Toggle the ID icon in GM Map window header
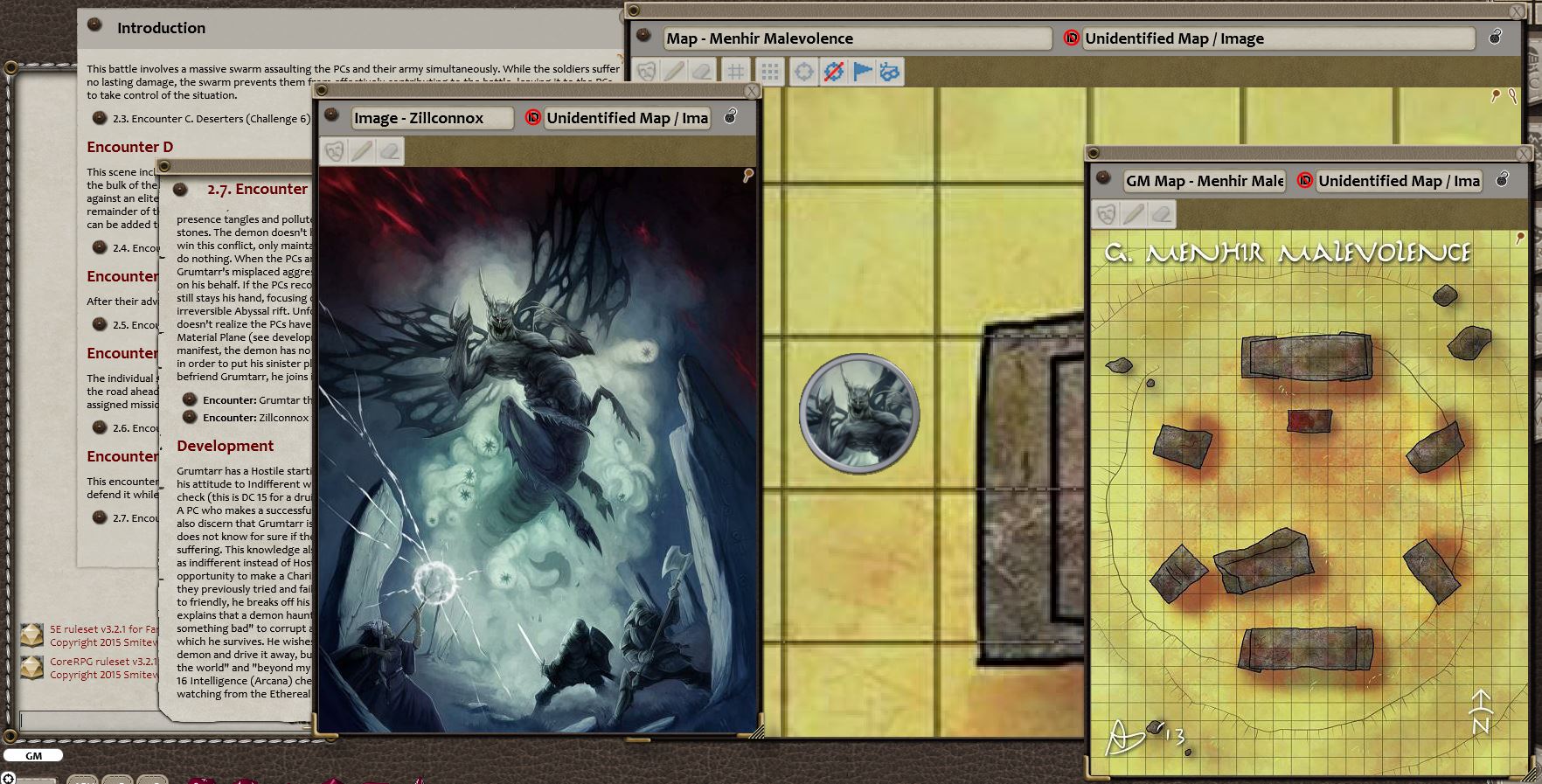This screenshot has width=1542, height=784. [1305, 181]
